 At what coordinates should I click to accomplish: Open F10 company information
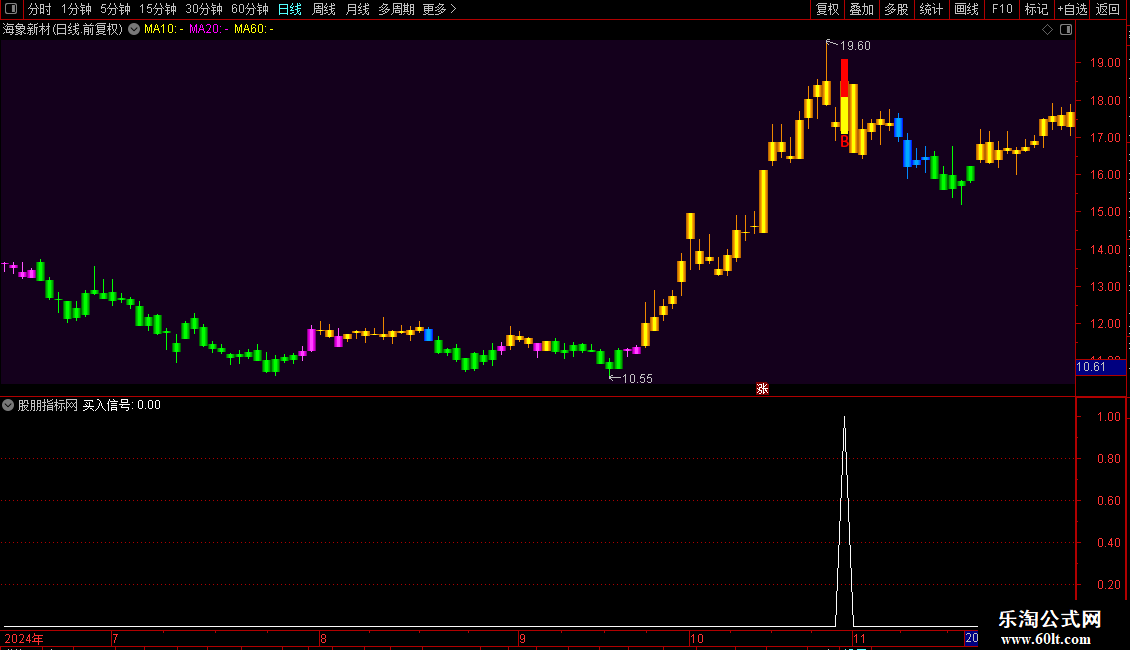pos(1002,9)
